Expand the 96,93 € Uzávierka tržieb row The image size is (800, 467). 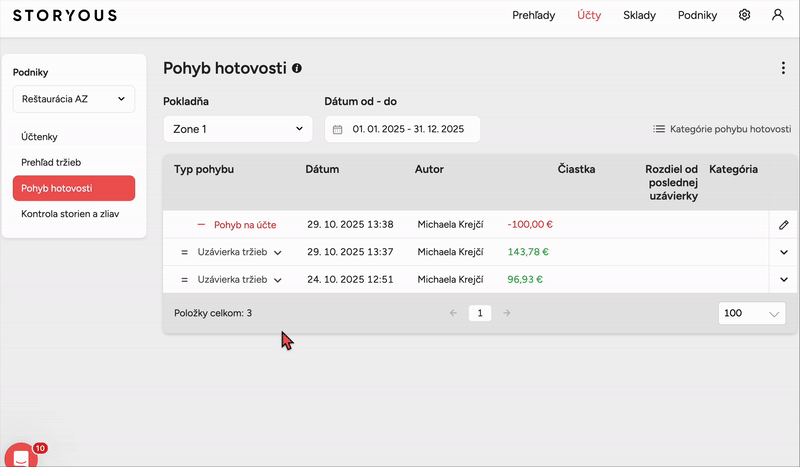pos(783,279)
